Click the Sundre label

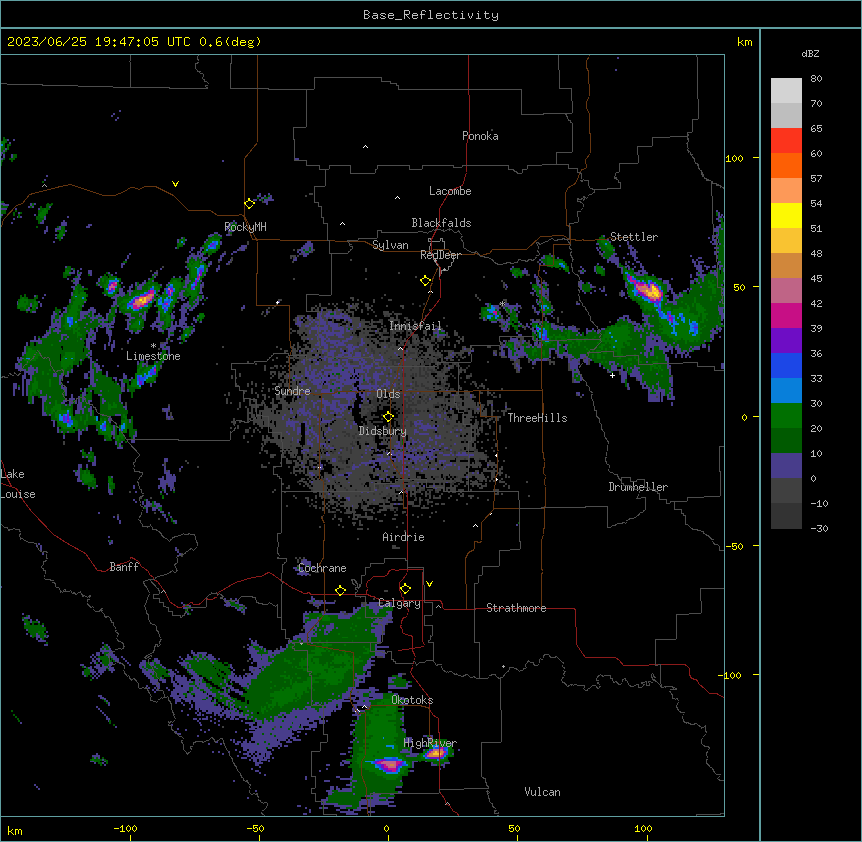tap(292, 391)
